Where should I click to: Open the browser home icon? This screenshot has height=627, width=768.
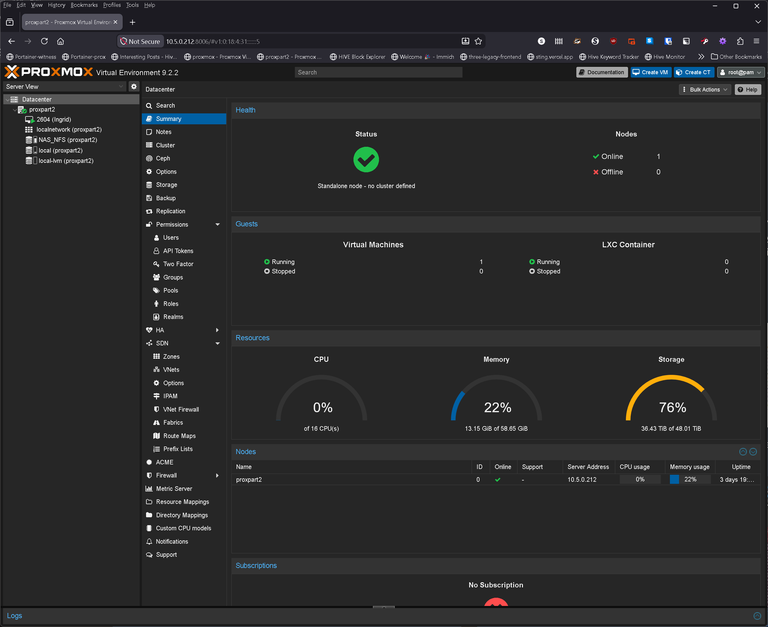(x=60, y=41)
